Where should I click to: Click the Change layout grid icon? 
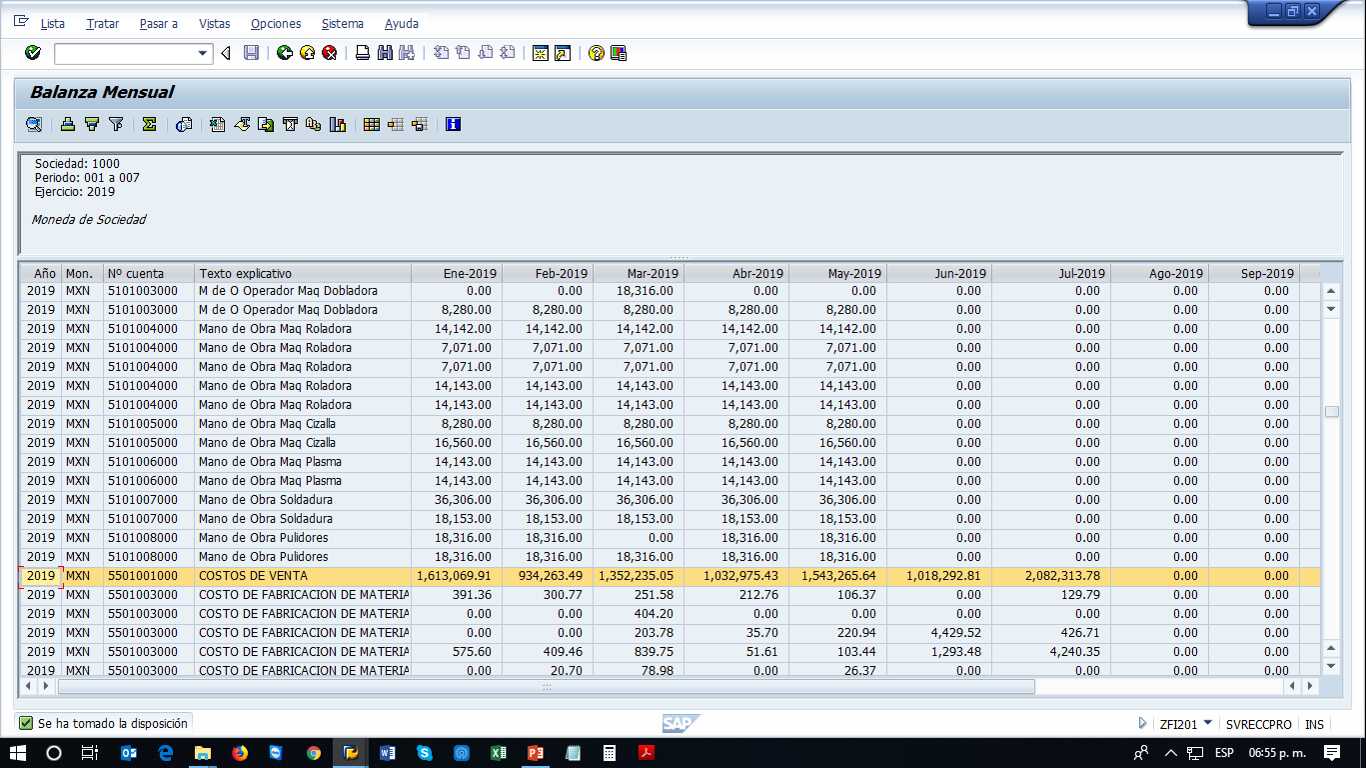(372, 124)
